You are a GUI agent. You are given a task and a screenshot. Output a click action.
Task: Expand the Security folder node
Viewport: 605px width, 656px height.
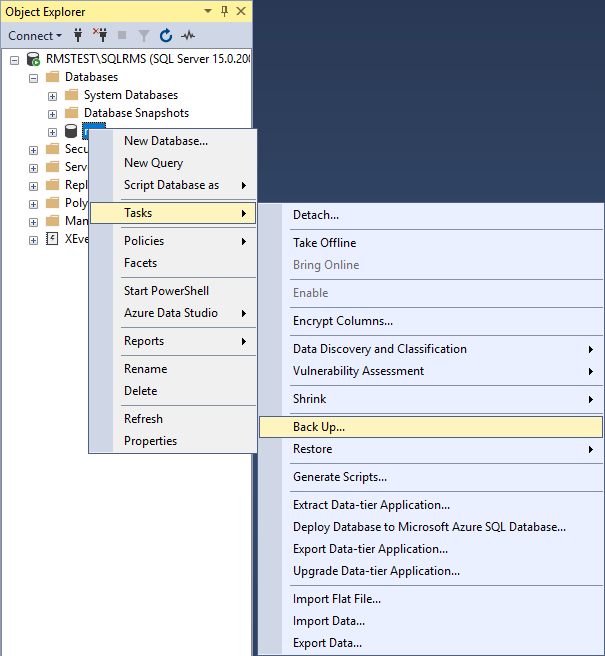pyautogui.click(x=33, y=150)
